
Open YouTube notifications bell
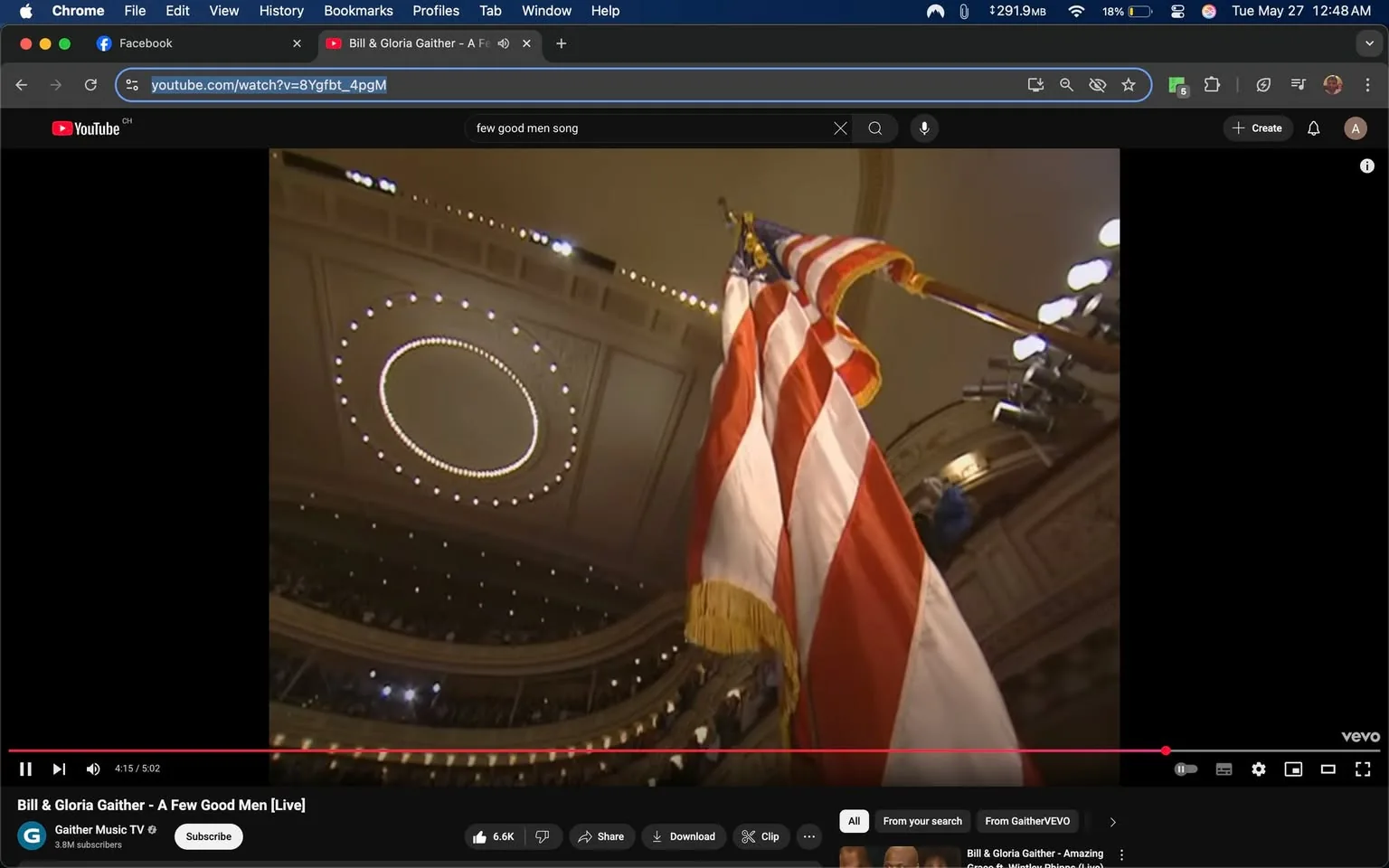pyautogui.click(x=1312, y=127)
